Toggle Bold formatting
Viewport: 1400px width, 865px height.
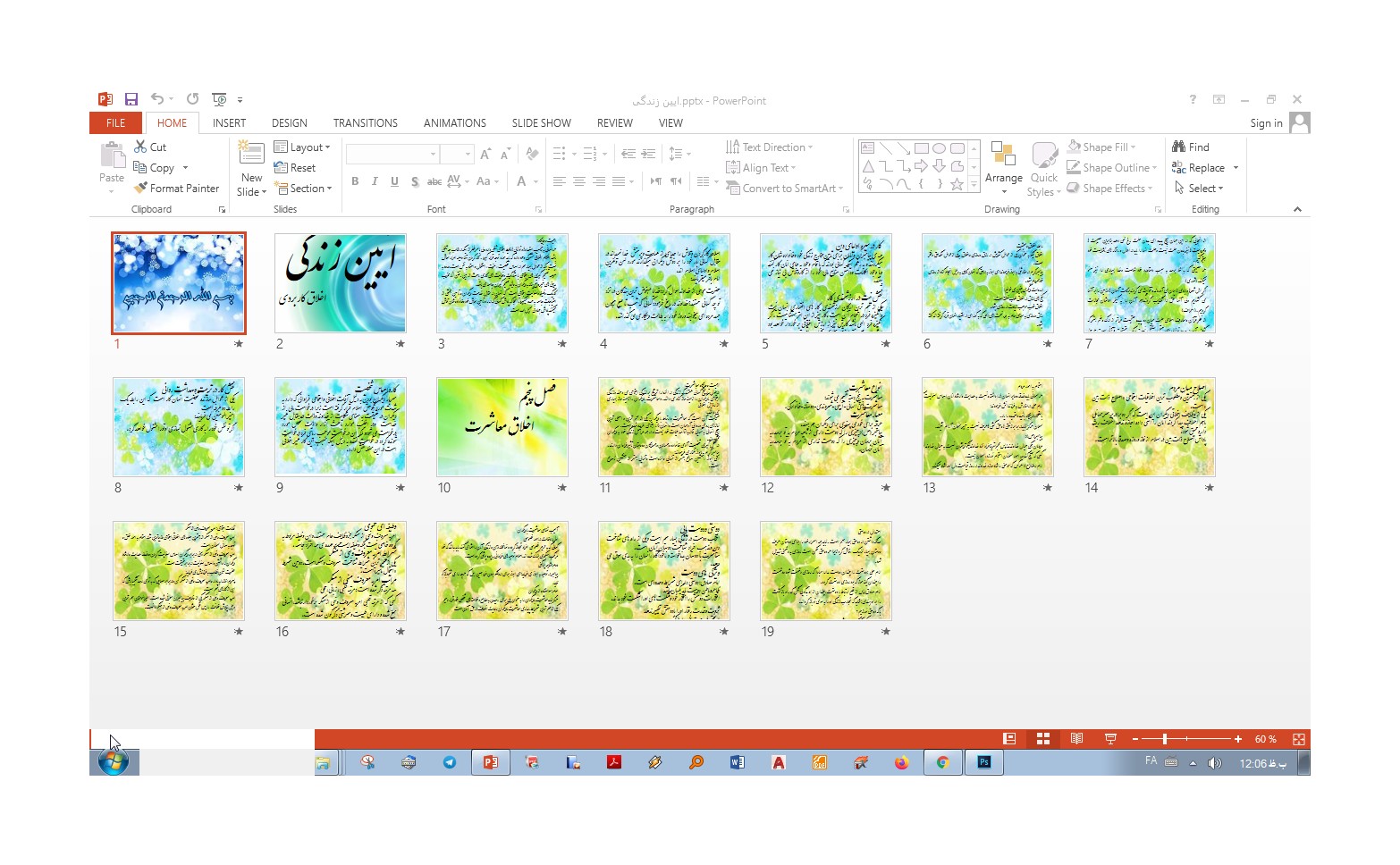pos(355,181)
